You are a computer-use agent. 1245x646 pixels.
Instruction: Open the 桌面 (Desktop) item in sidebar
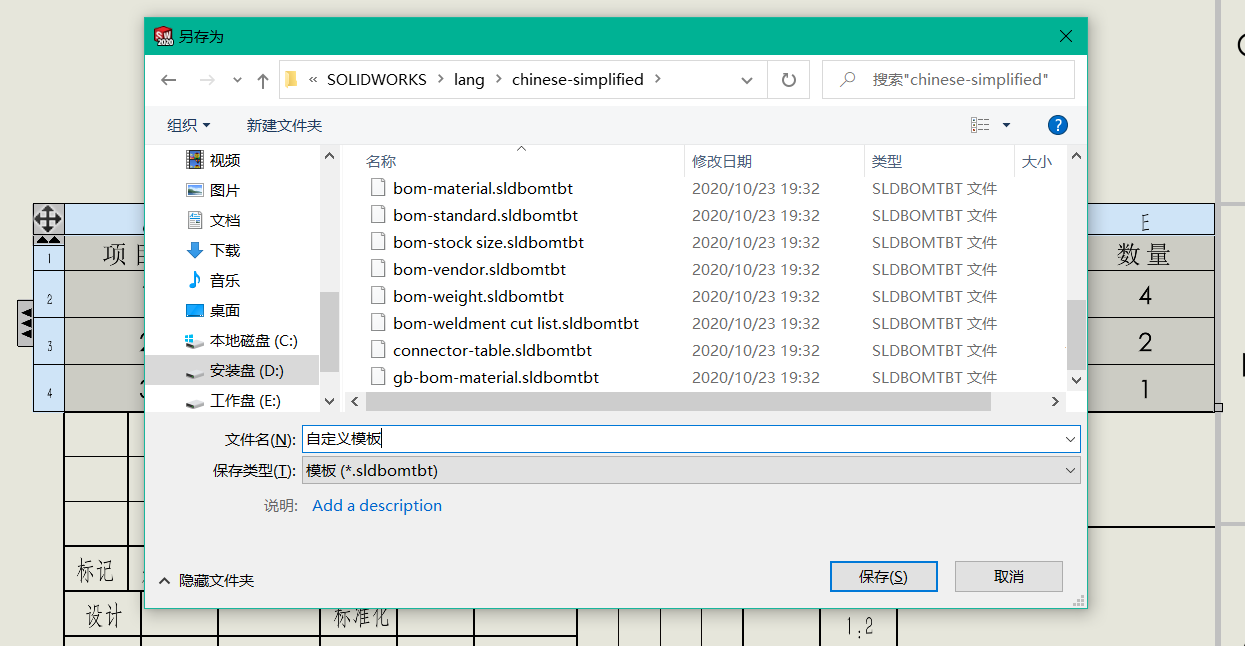[x=225, y=309]
